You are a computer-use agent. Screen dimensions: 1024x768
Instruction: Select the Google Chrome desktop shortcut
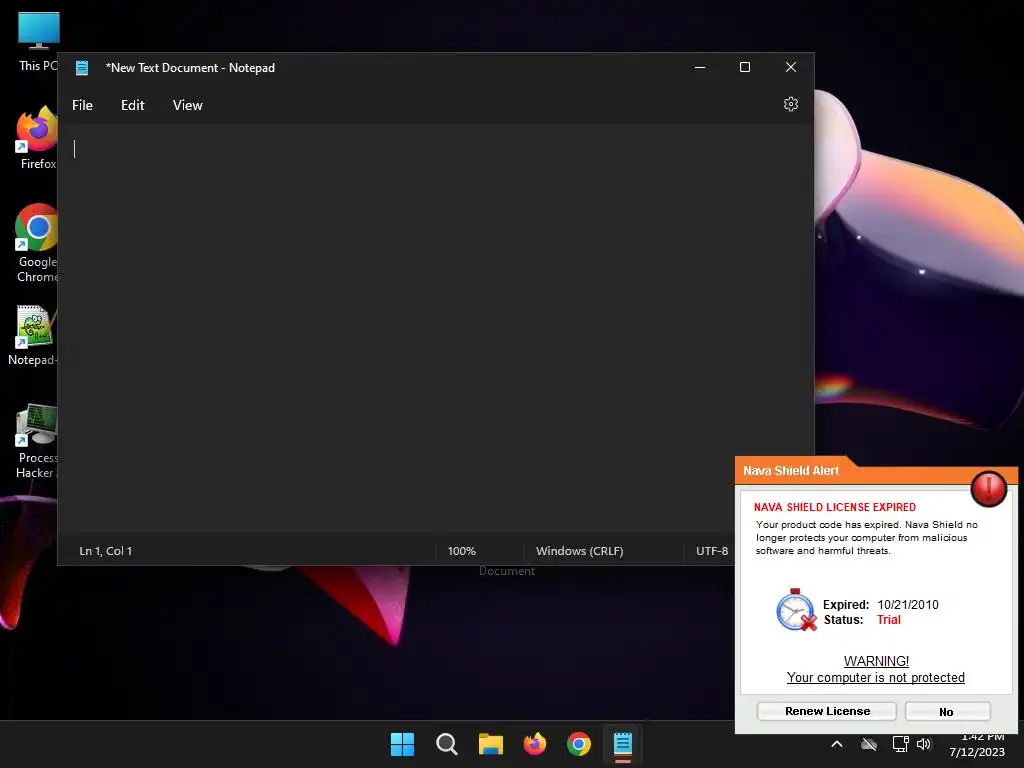pyautogui.click(x=37, y=244)
